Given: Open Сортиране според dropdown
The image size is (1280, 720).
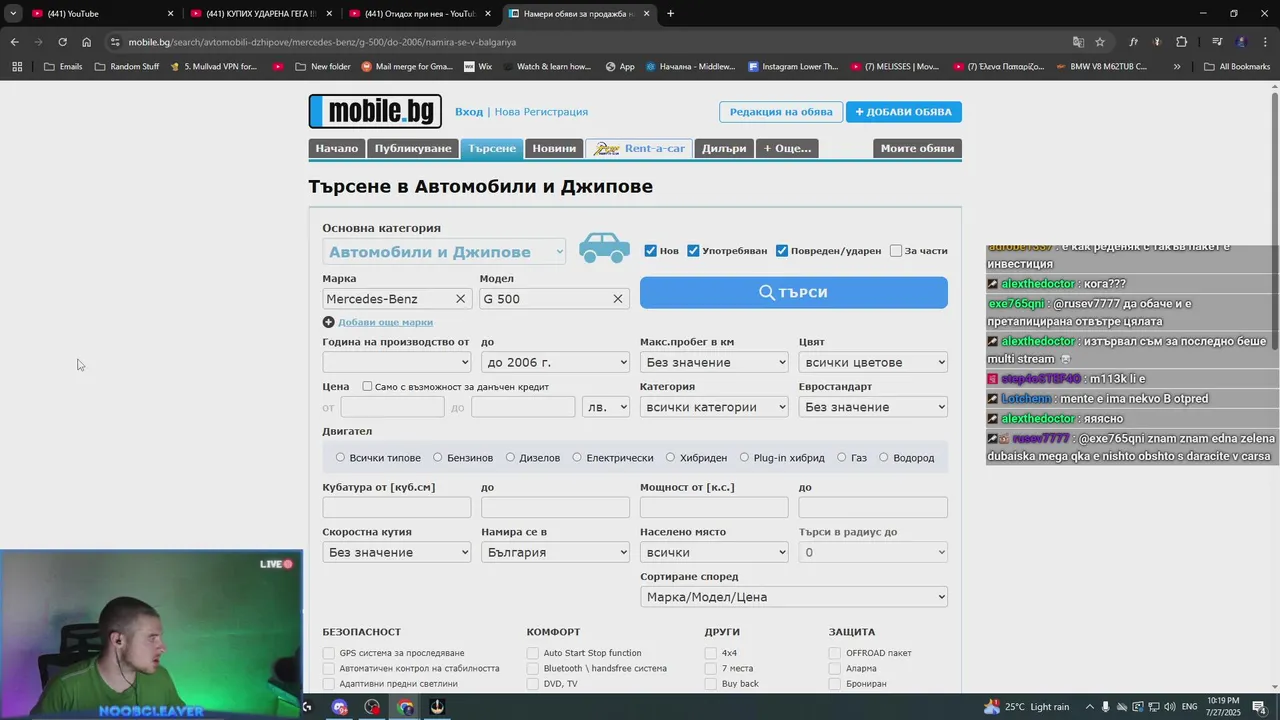Looking at the screenshot, I should click(794, 597).
